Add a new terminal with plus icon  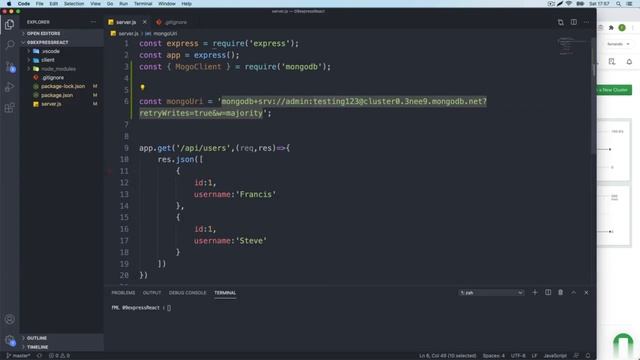coord(535,292)
